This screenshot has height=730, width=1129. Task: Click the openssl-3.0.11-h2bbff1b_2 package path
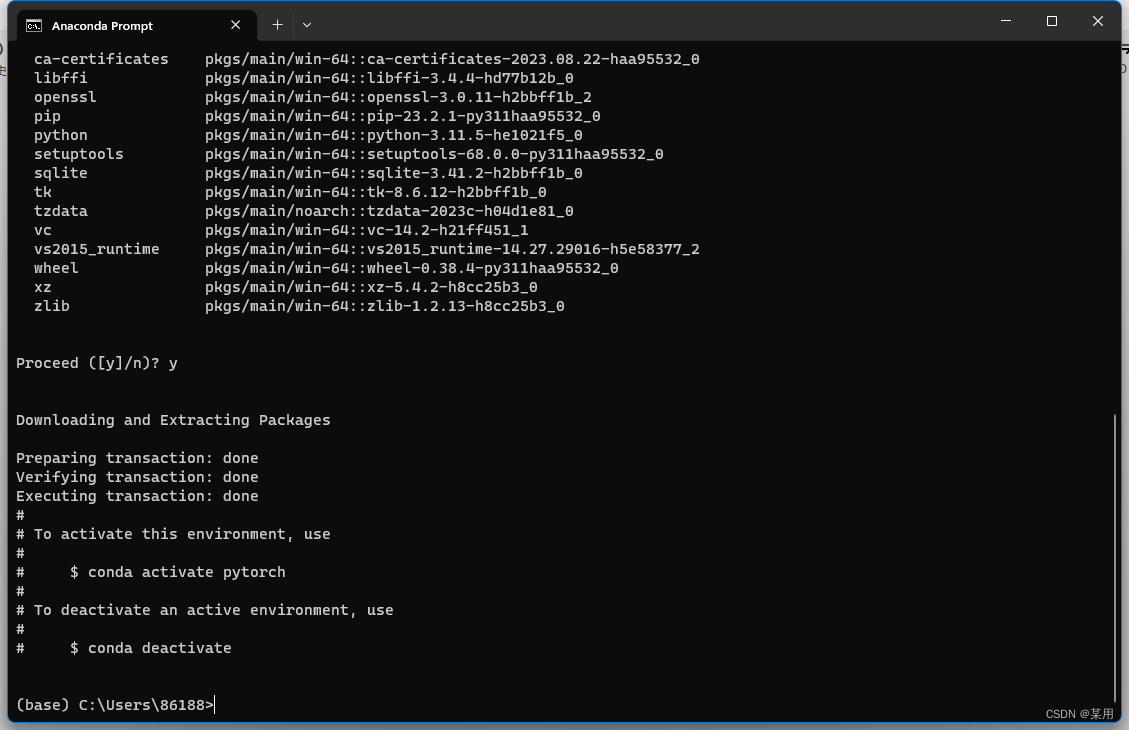click(x=398, y=97)
